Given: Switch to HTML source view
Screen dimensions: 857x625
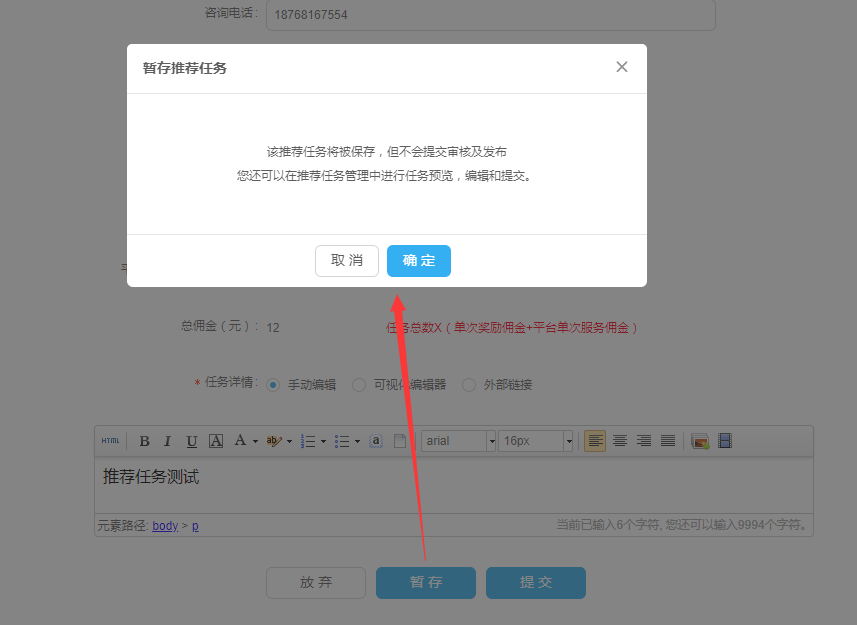Looking at the screenshot, I should [x=110, y=441].
